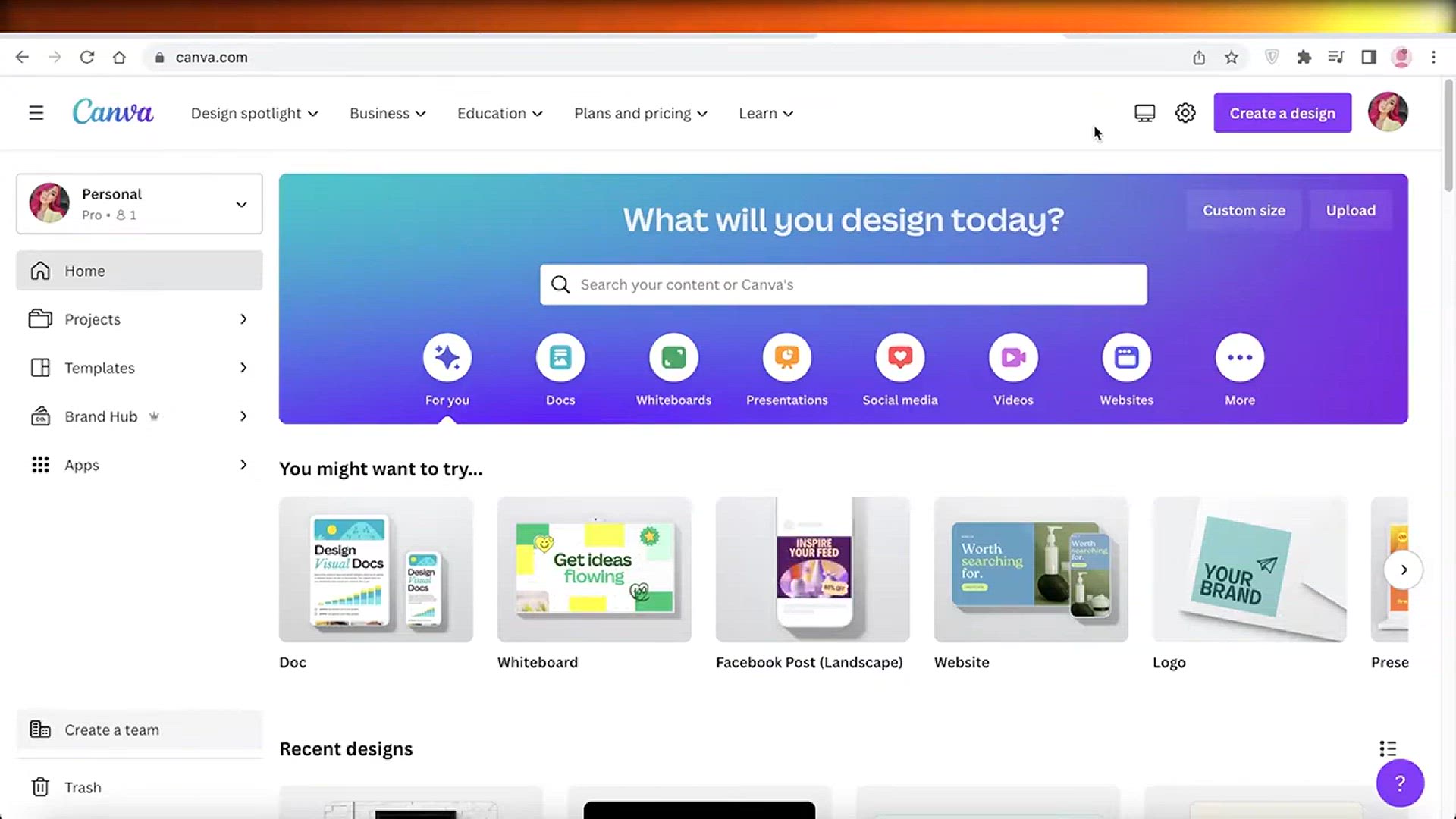Viewport: 1456px width, 819px height.
Task: Click the Custom size button
Action: point(1244,210)
